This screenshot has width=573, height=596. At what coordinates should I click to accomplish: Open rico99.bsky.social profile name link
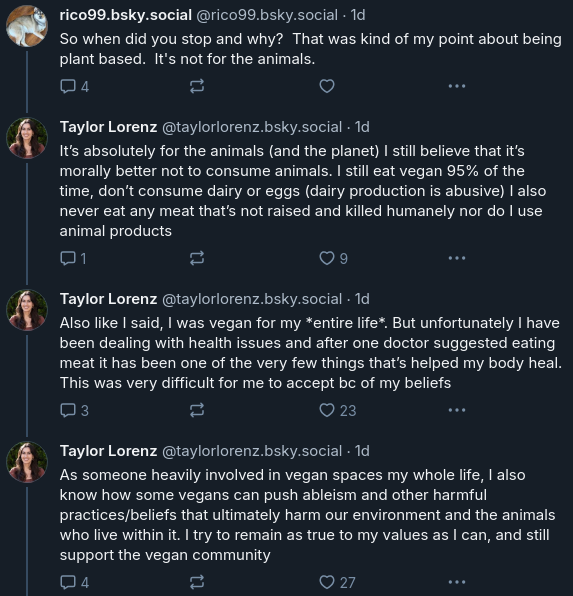(125, 15)
